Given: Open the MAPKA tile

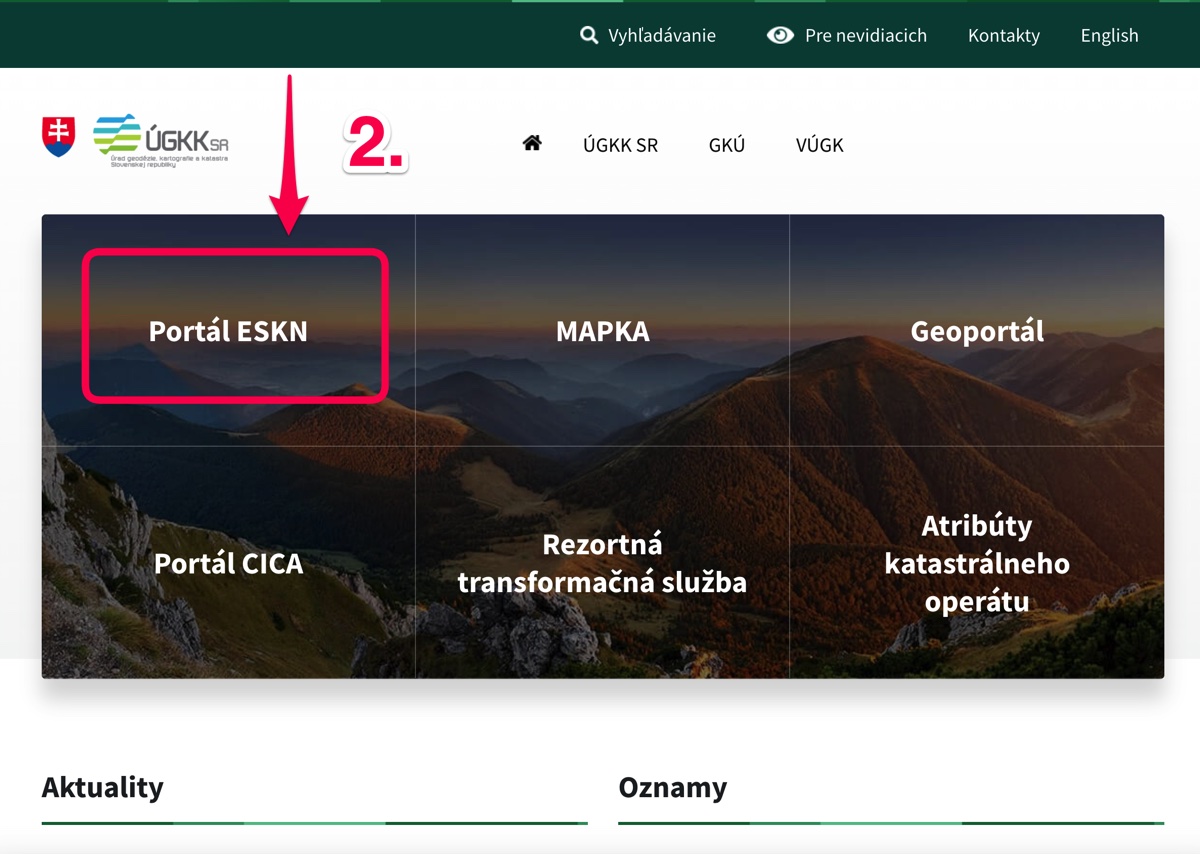Looking at the screenshot, I should pos(603,331).
